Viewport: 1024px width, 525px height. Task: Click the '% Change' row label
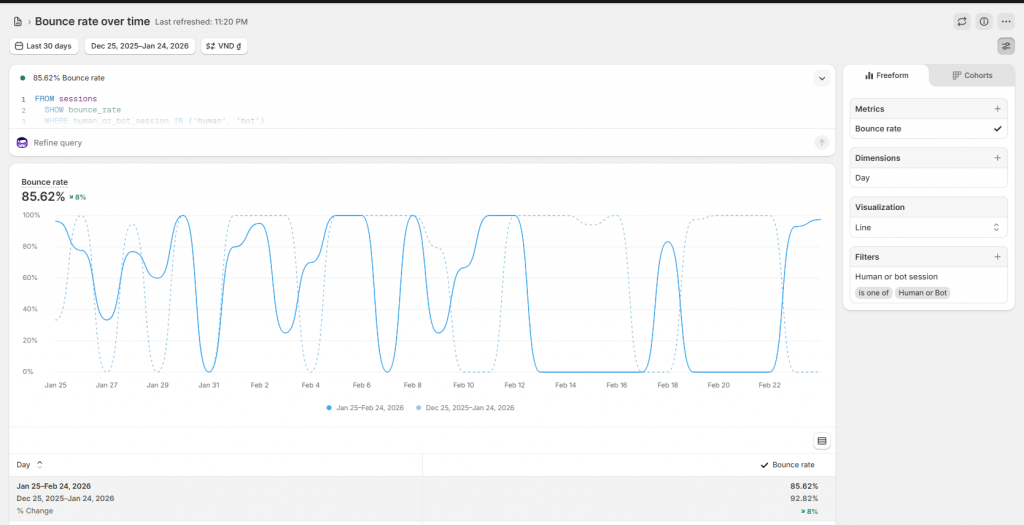point(35,511)
